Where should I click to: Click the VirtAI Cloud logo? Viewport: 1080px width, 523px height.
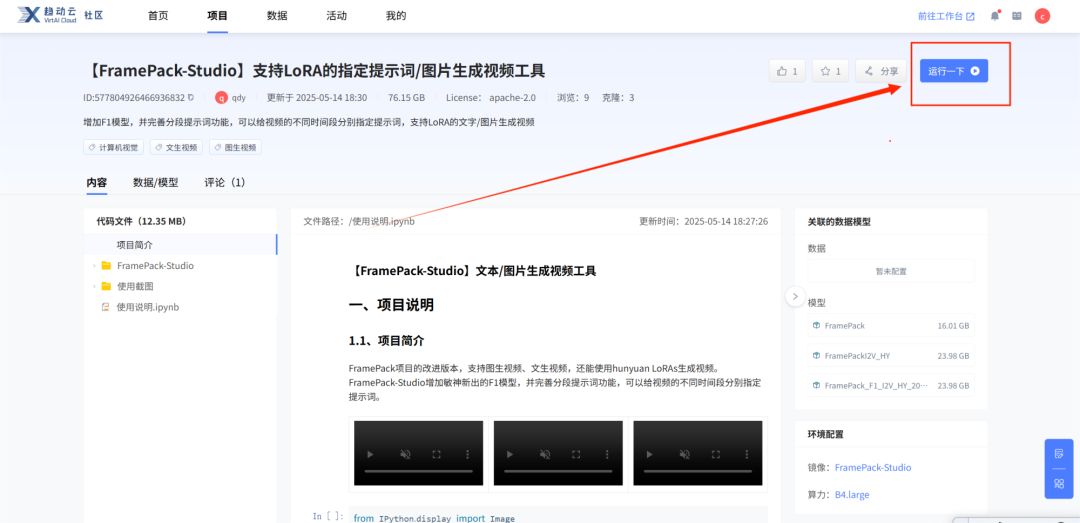coord(46,15)
